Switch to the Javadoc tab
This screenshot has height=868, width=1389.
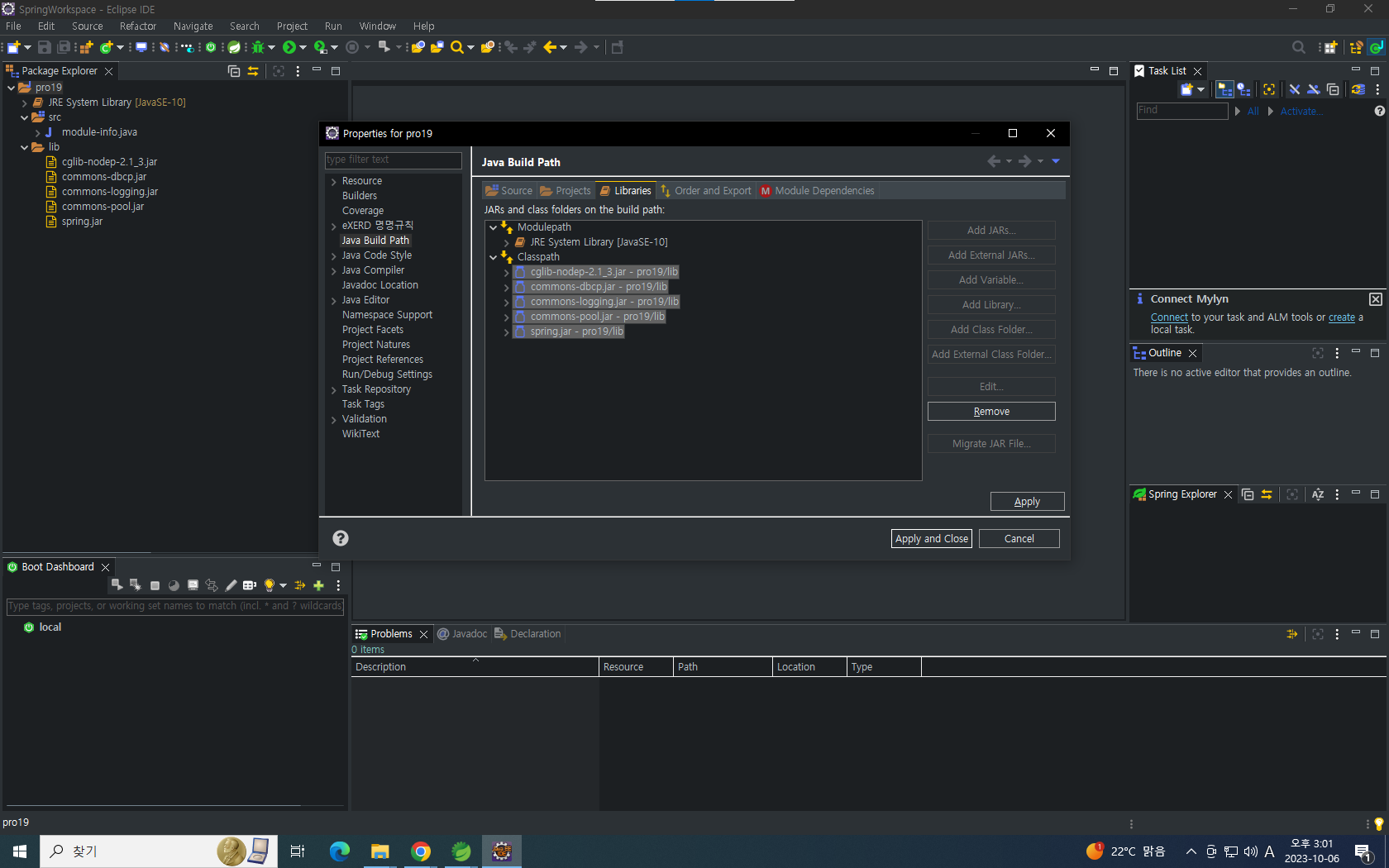click(x=462, y=634)
